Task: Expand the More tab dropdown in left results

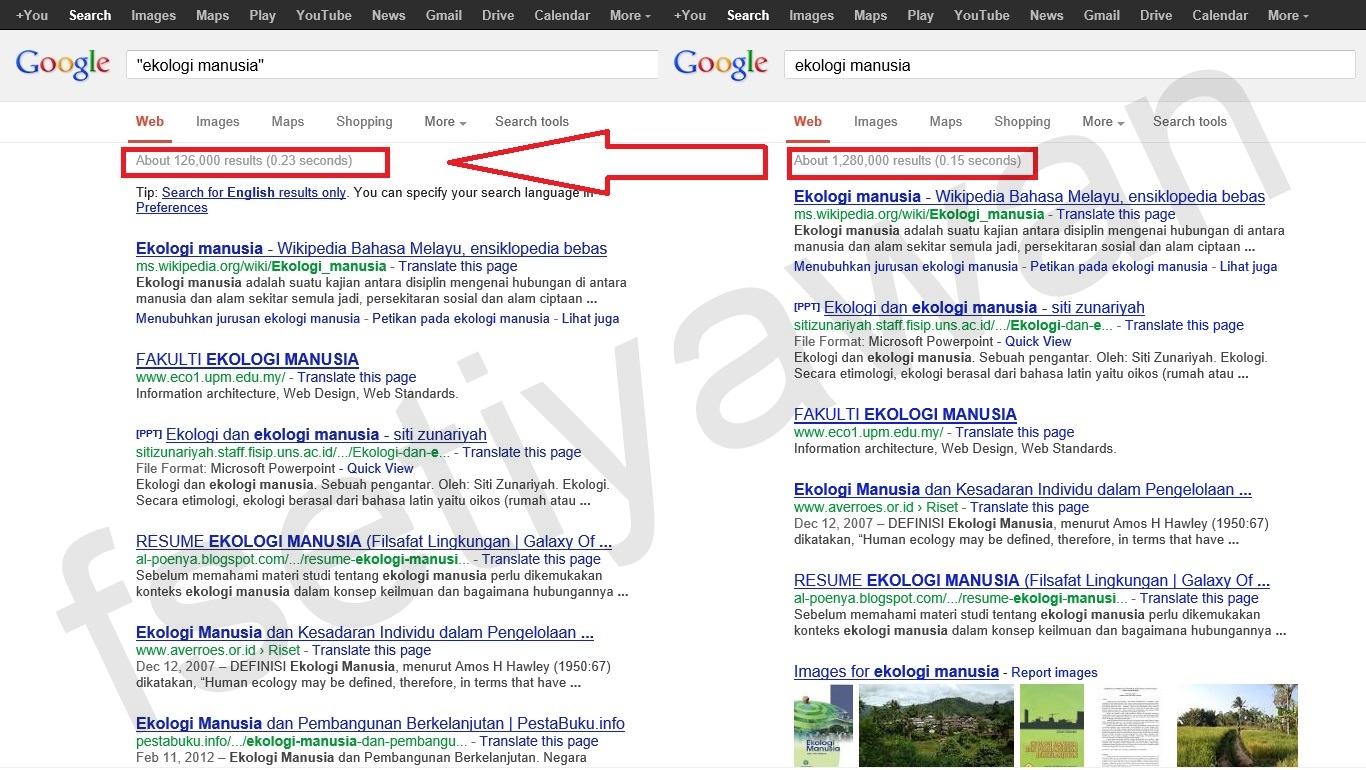Action: [445, 121]
